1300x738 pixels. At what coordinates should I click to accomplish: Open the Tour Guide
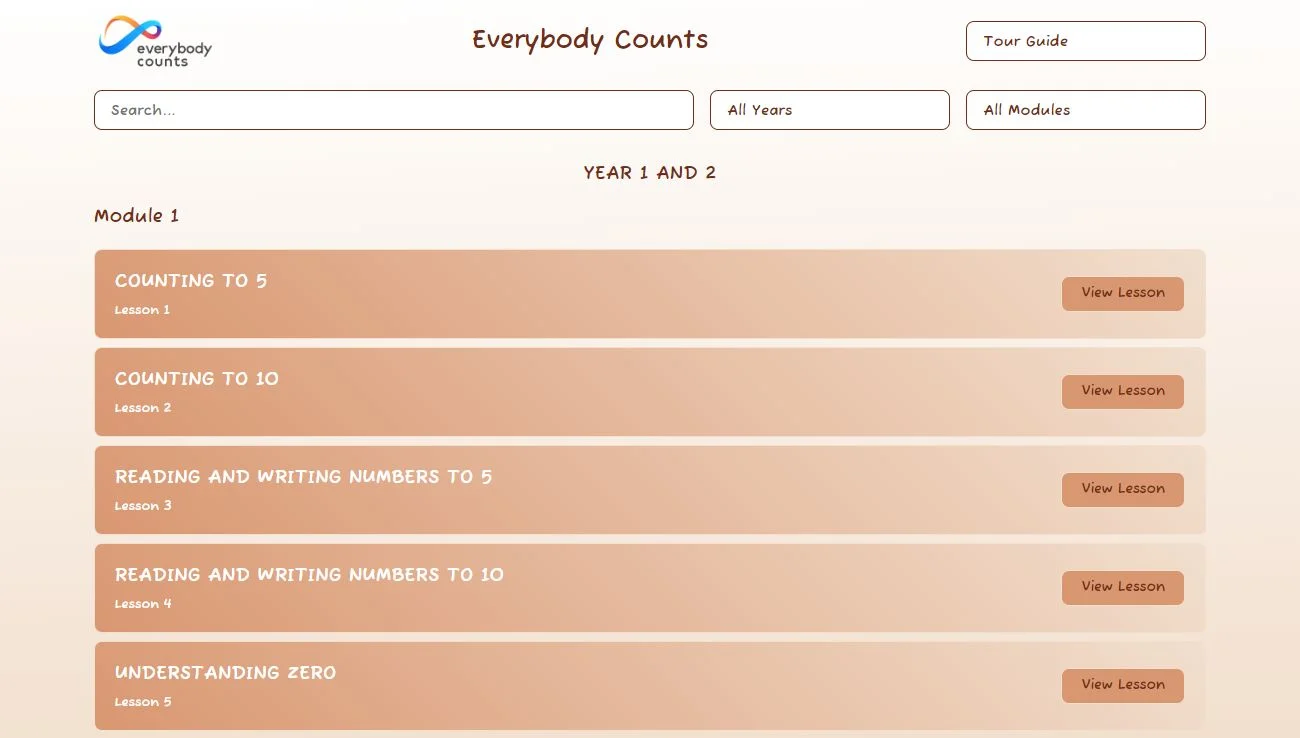point(1085,41)
